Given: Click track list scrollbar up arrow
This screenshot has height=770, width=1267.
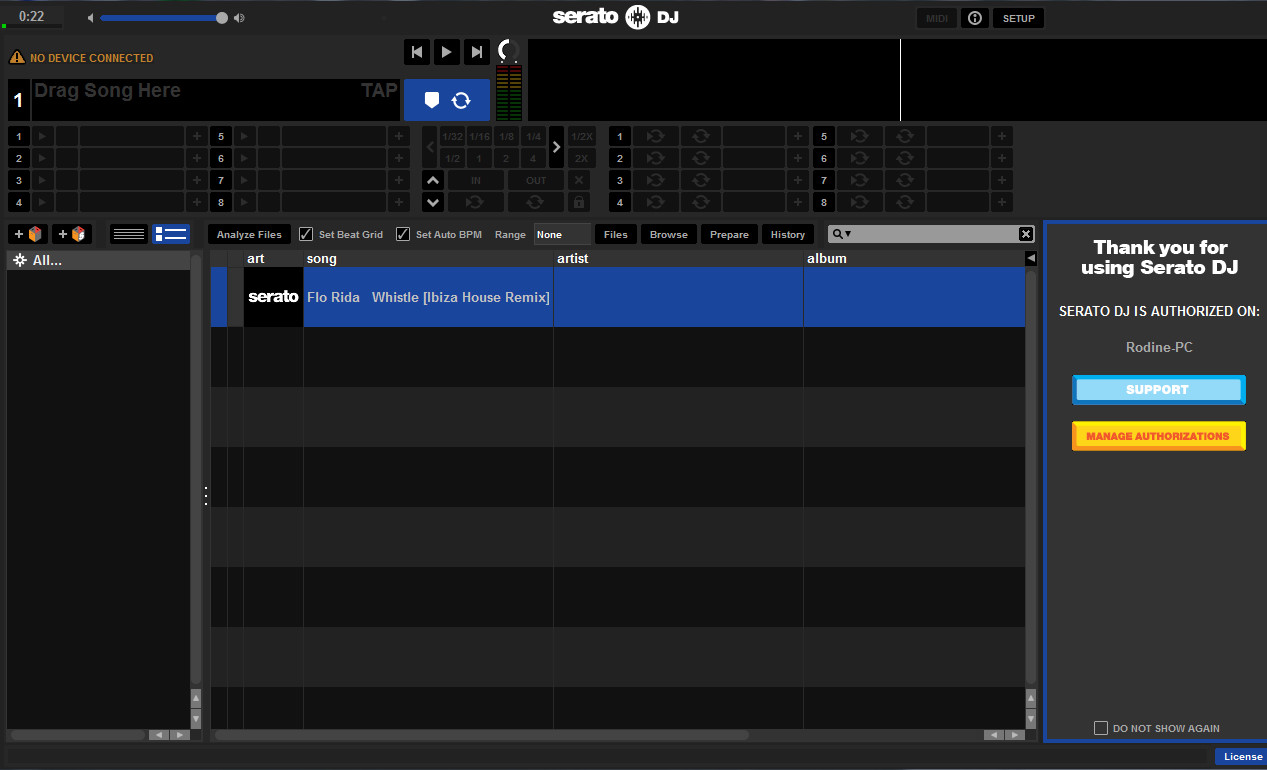Looking at the screenshot, I should tap(1031, 697).
